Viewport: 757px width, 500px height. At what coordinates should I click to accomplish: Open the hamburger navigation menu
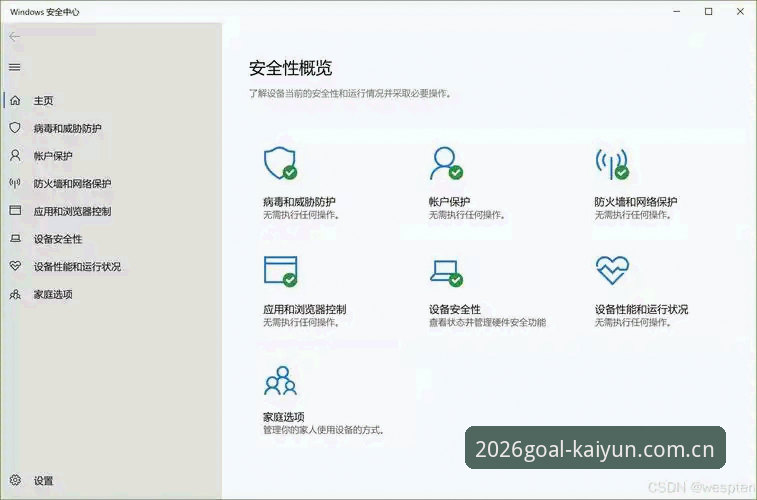click(x=14, y=67)
